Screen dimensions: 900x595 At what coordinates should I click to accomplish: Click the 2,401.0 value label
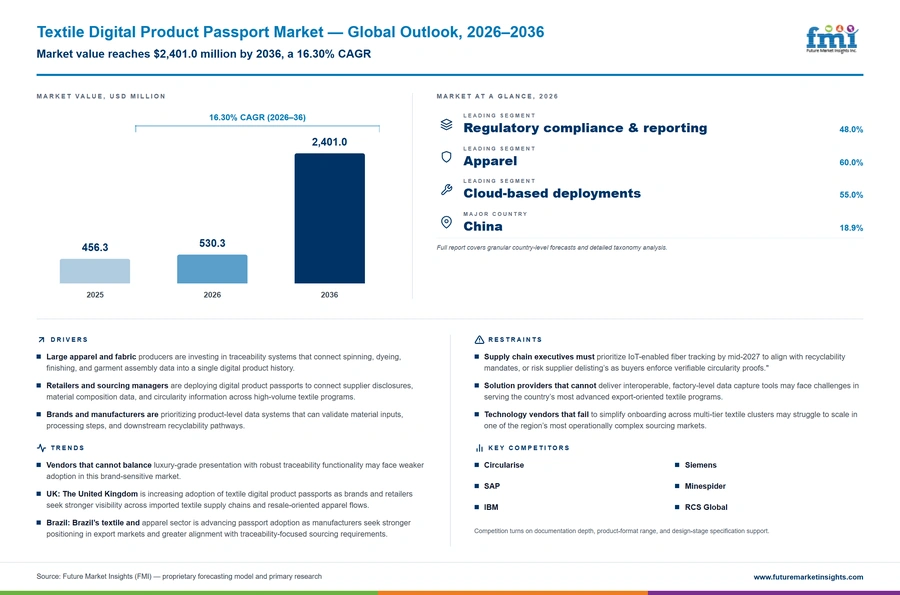point(329,142)
